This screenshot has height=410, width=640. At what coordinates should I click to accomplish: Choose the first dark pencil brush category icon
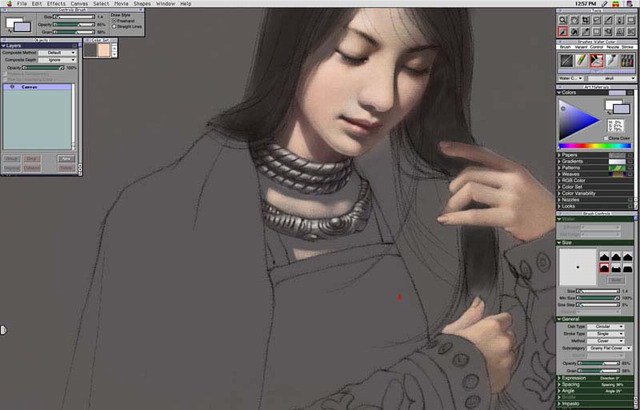pos(566,61)
